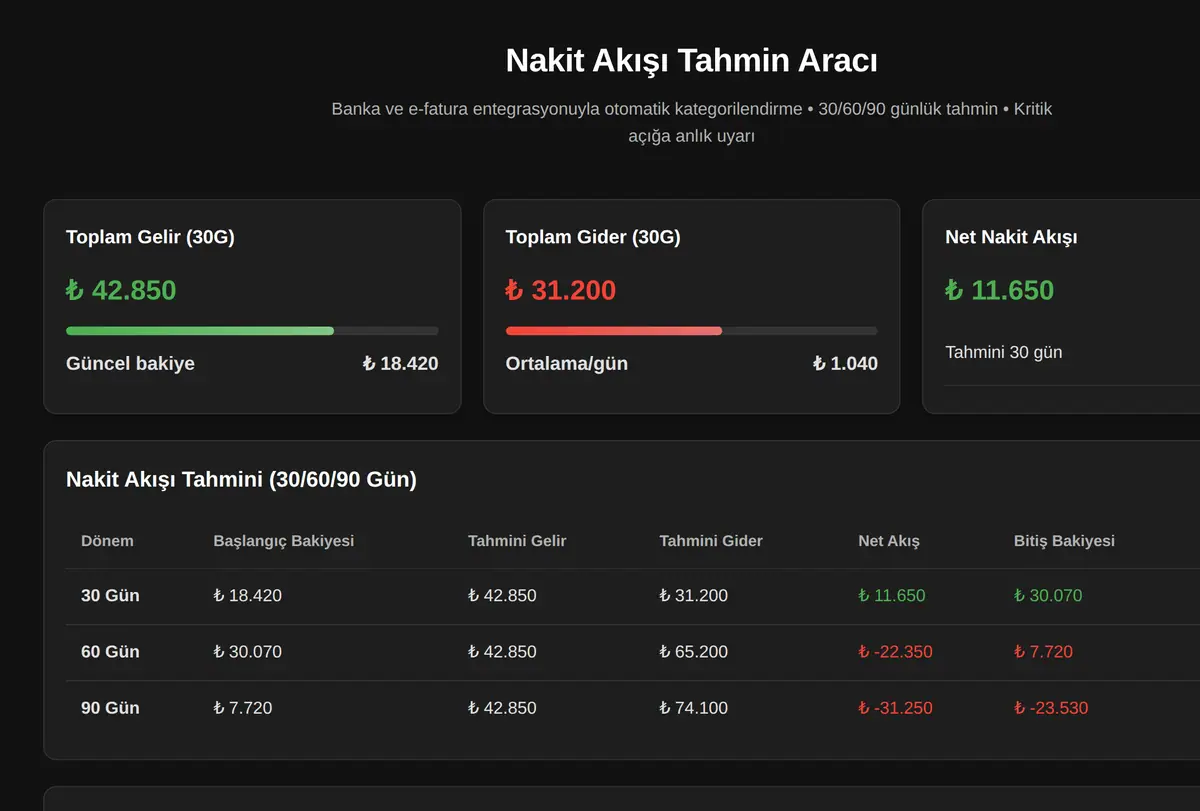Click the ₺ 11.650 net cash flow value

pyautogui.click(x=1000, y=290)
